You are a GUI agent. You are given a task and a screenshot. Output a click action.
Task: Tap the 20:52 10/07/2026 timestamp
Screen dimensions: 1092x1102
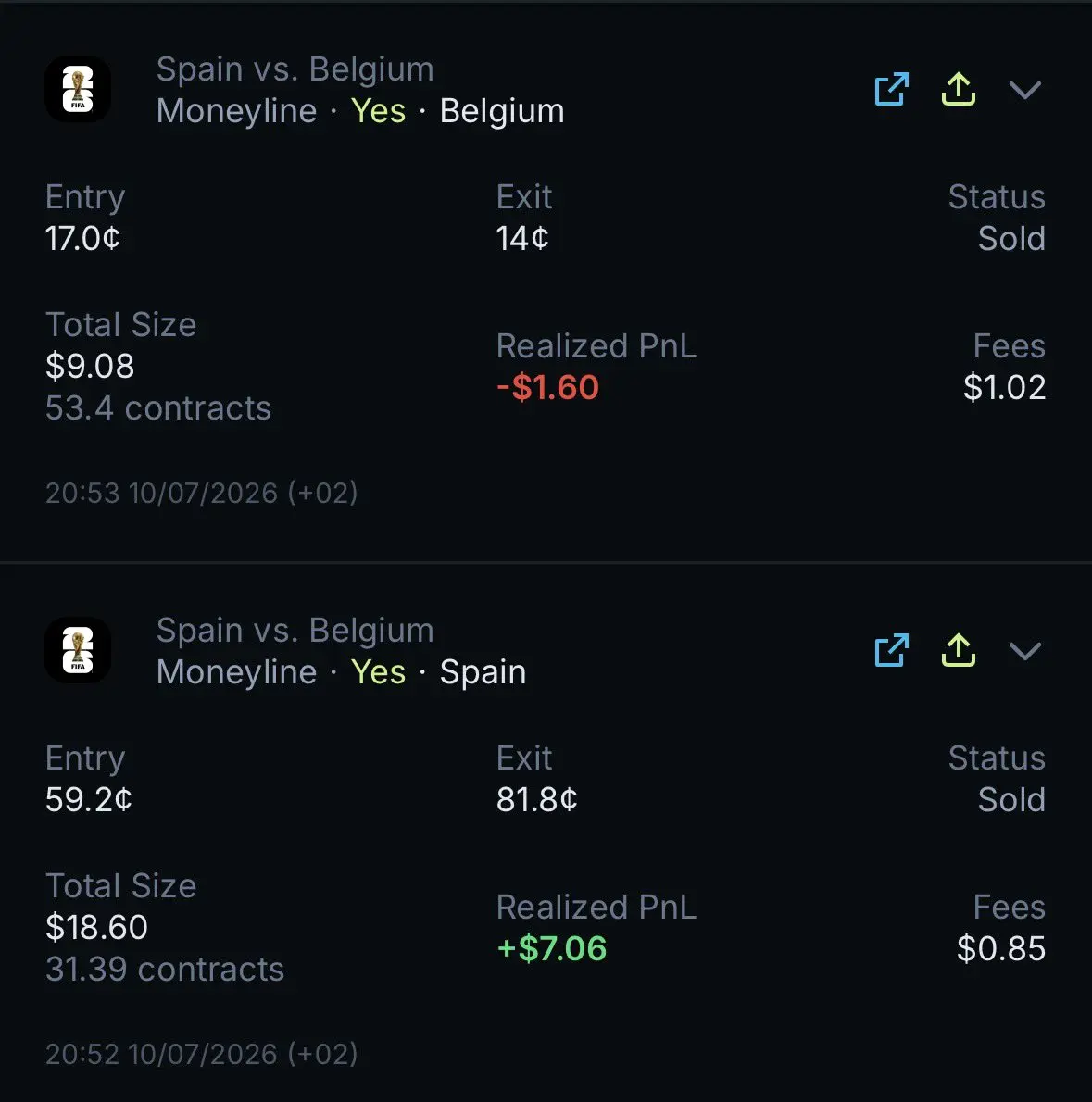click(202, 1054)
